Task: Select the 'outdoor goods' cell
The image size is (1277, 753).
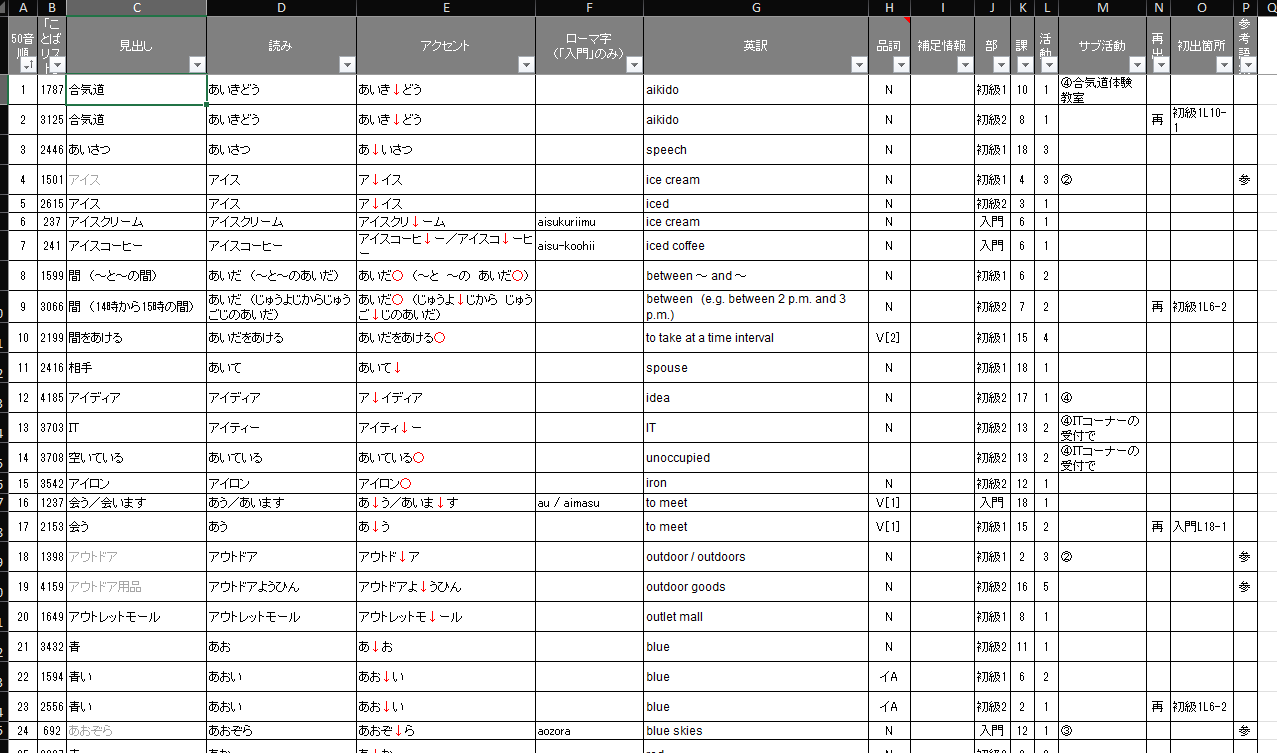Action: point(756,587)
